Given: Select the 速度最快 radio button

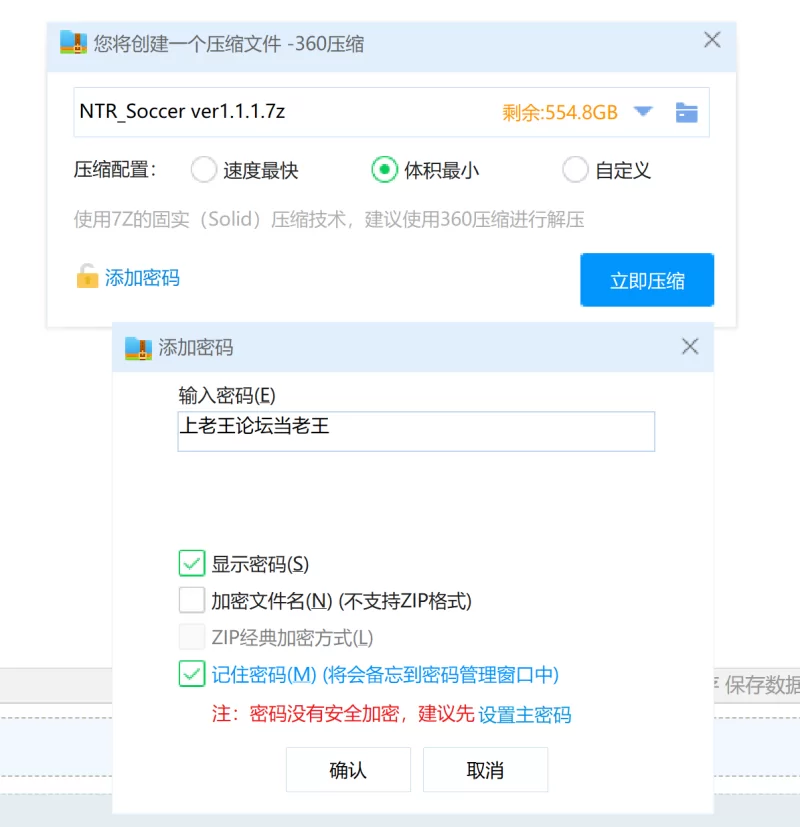Looking at the screenshot, I should pos(204,170).
